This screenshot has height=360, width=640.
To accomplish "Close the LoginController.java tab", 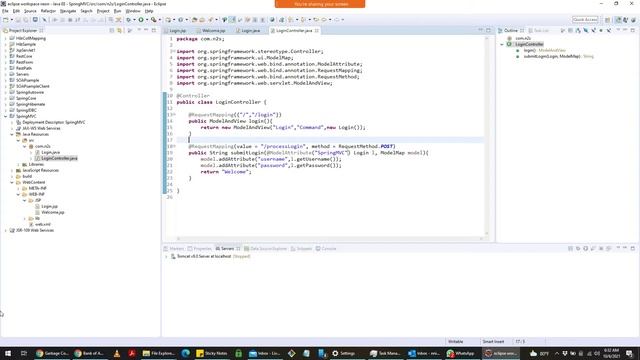I will (316, 31).
